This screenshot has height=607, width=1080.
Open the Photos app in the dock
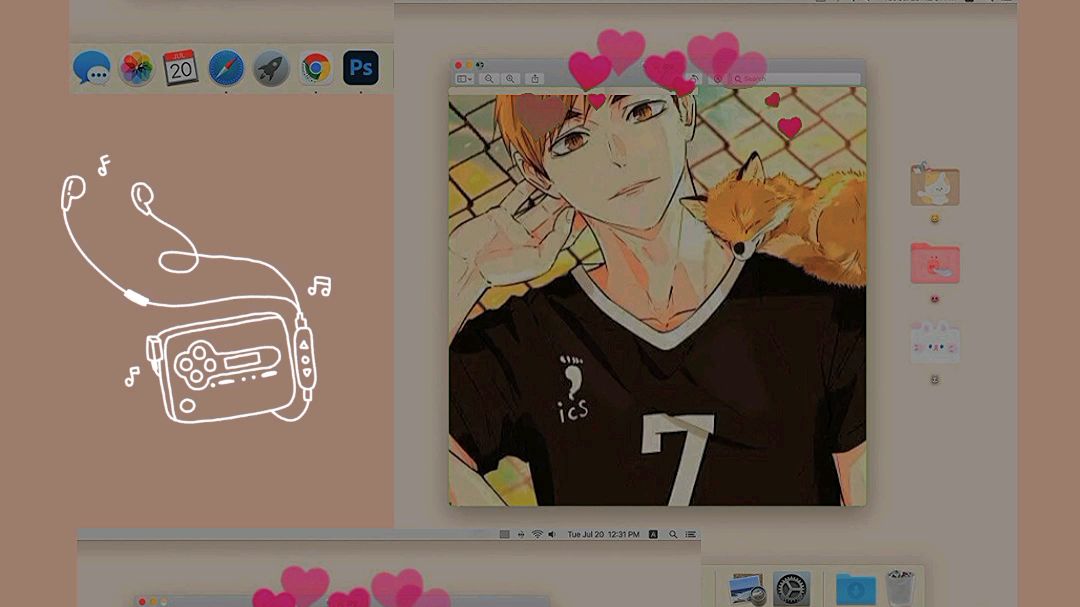(136, 68)
